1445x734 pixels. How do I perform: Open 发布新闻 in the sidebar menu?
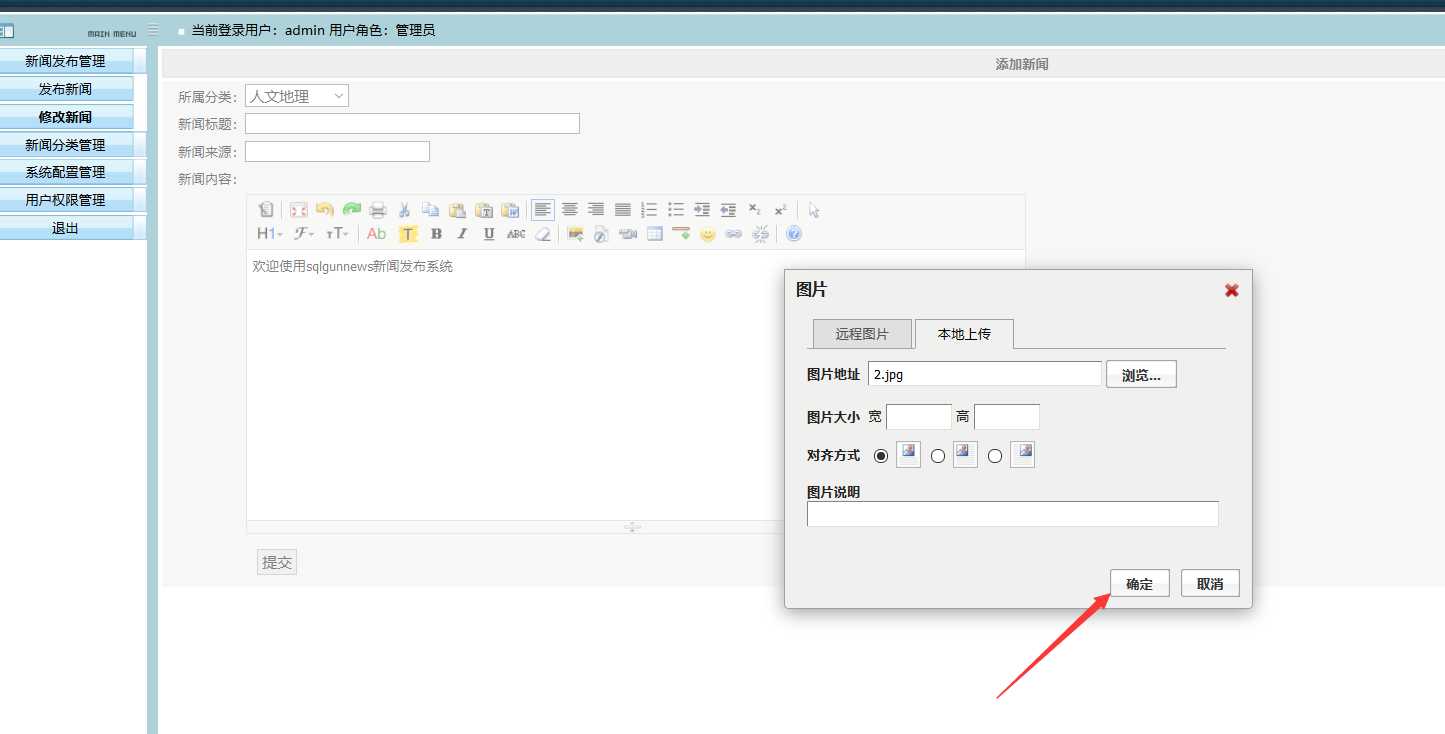[66, 89]
